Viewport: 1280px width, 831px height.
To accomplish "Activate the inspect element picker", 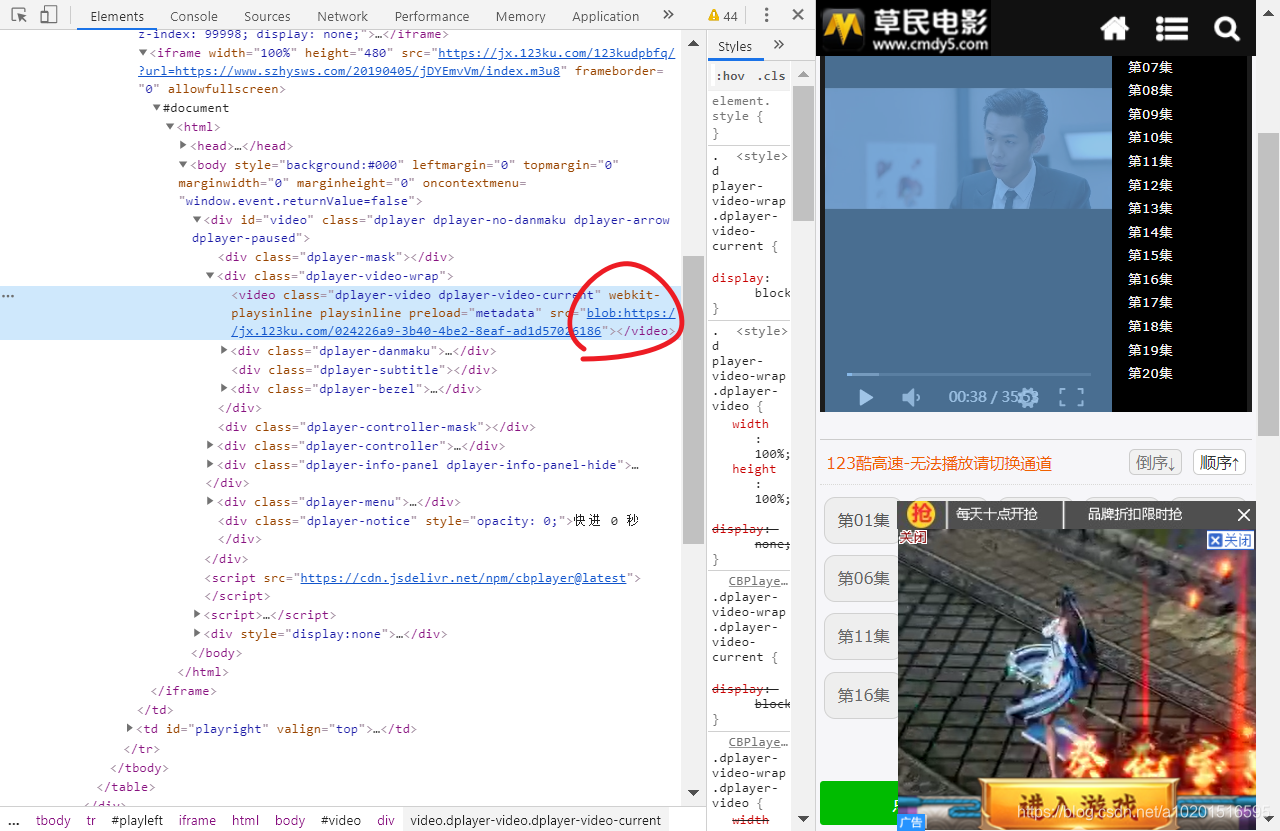I will coord(19,15).
